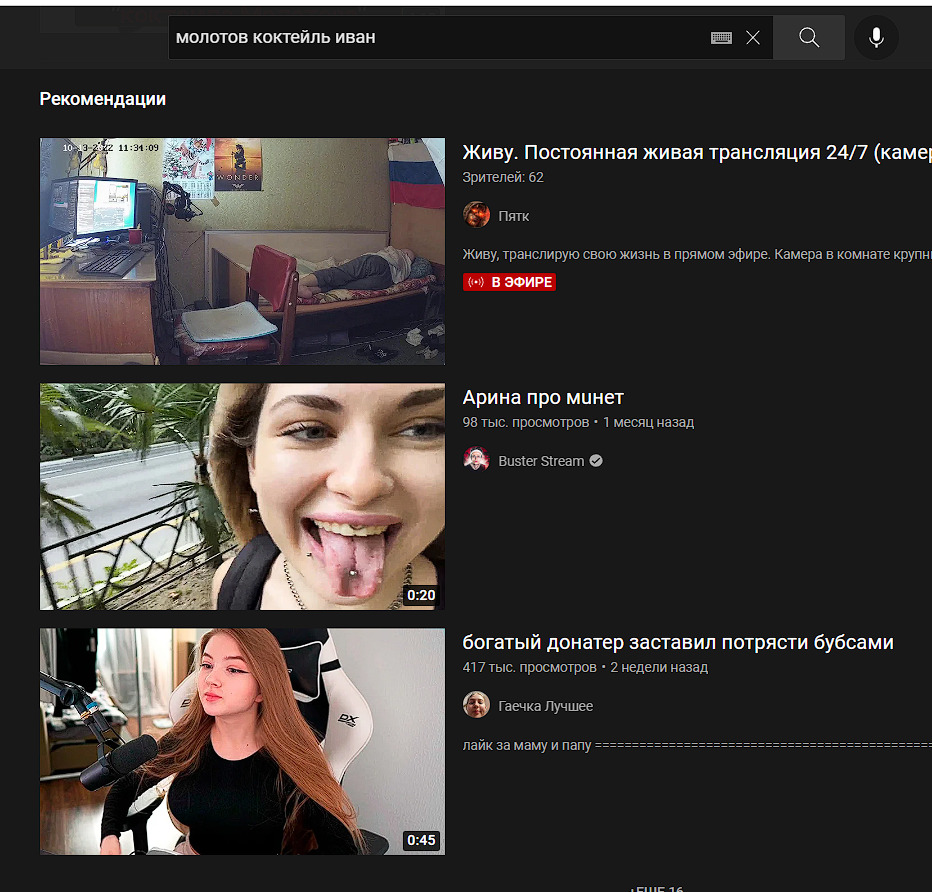
Task: Open the video title above Buster Stream
Action: coord(543,397)
